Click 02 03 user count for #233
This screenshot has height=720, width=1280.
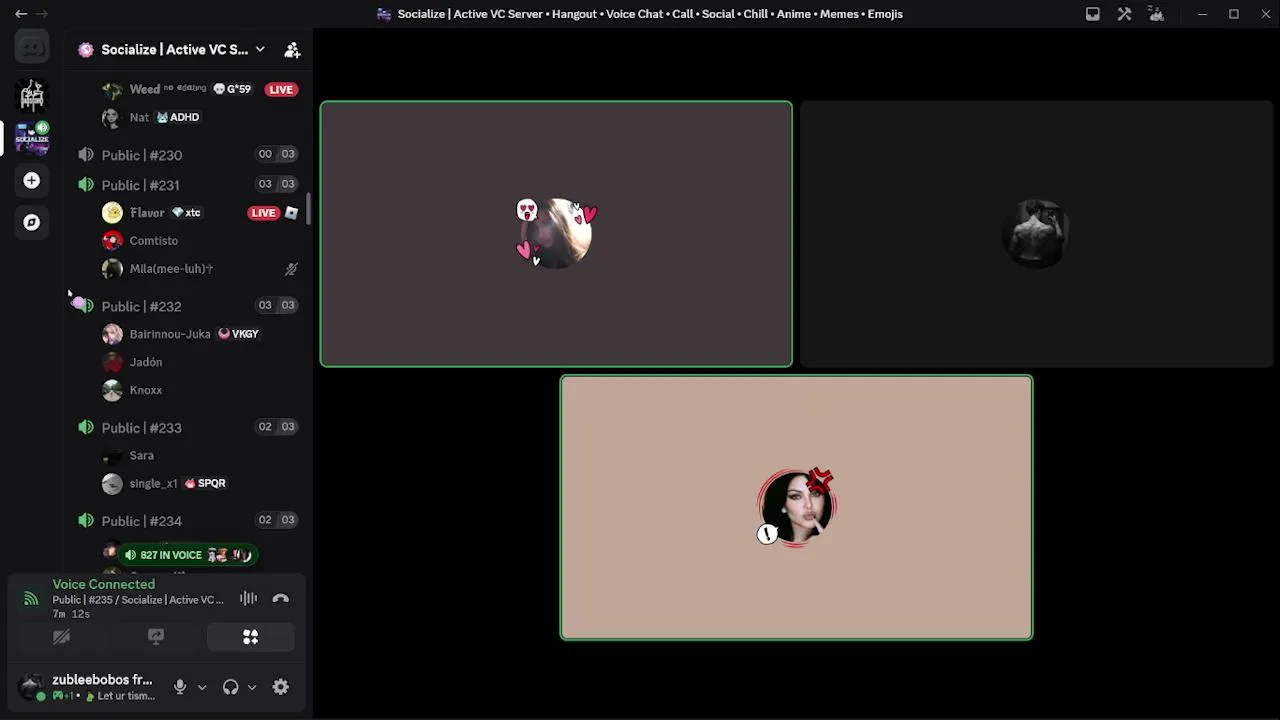click(277, 427)
